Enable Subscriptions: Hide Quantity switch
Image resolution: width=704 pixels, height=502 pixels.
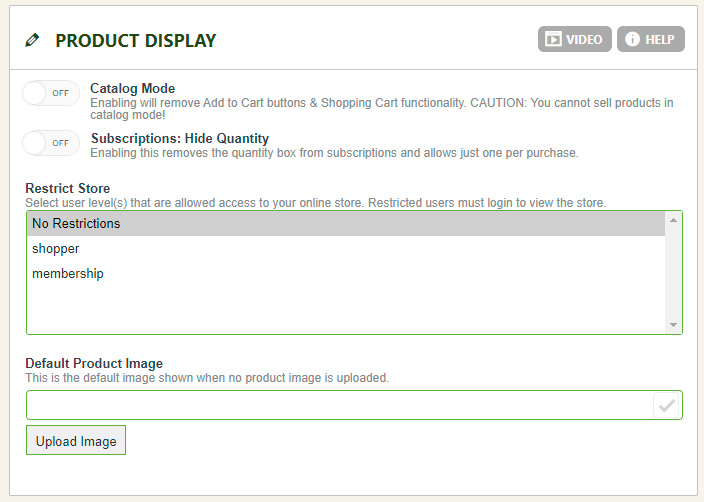50,143
